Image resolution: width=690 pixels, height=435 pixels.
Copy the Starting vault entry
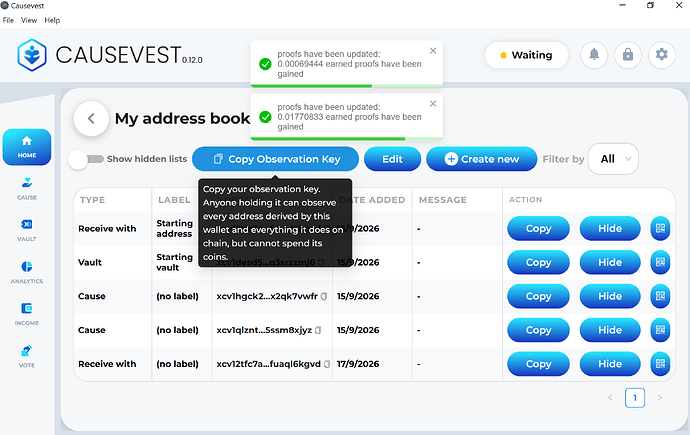pyautogui.click(x=538, y=262)
